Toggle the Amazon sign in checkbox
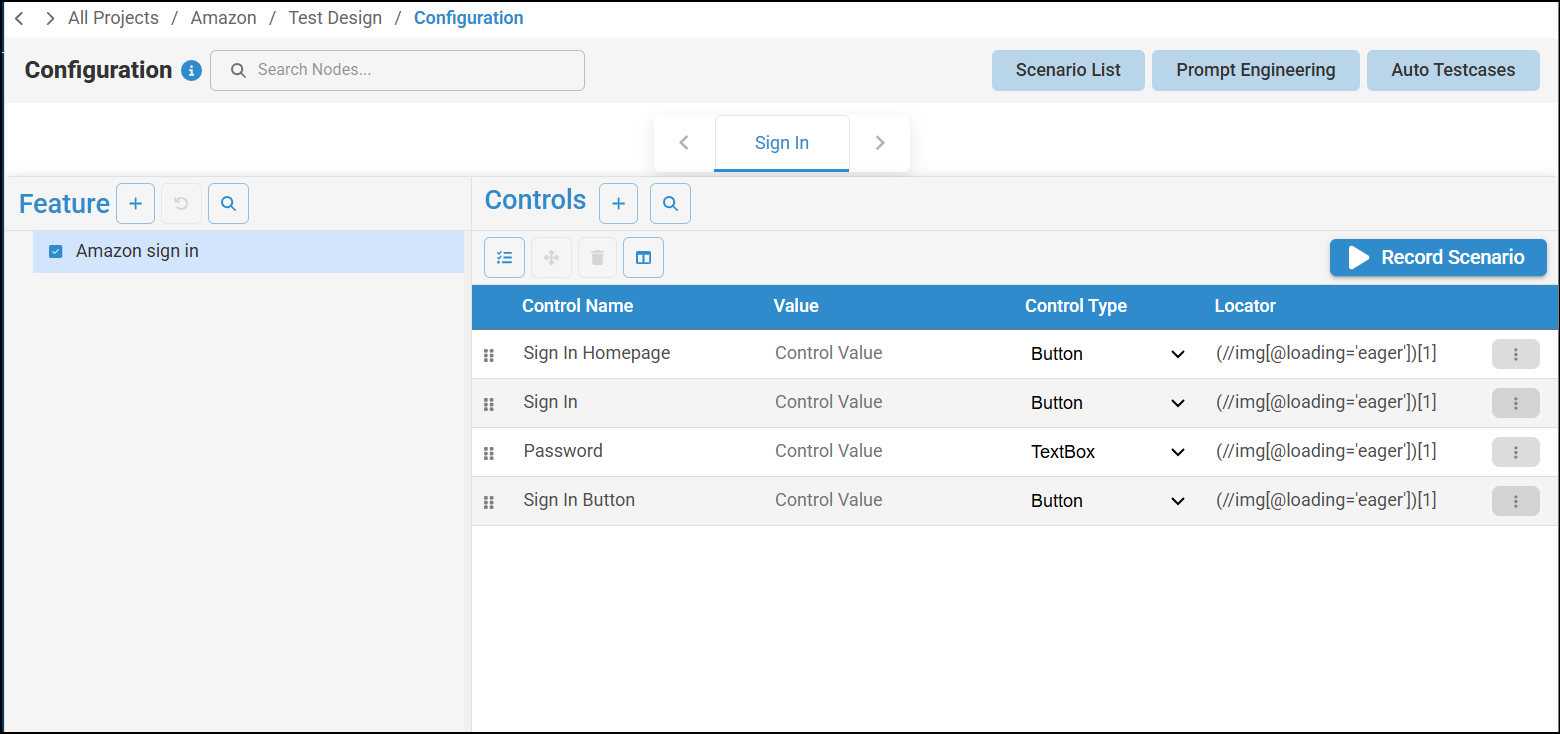The width and height of the screenshot is (1560, 734). point(56,252)
